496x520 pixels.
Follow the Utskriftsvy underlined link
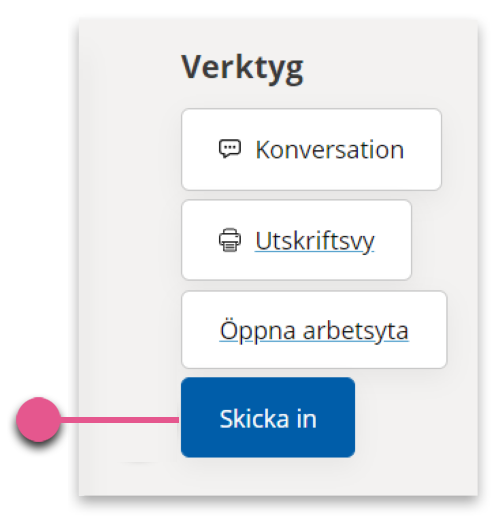[x=315, y=241]
